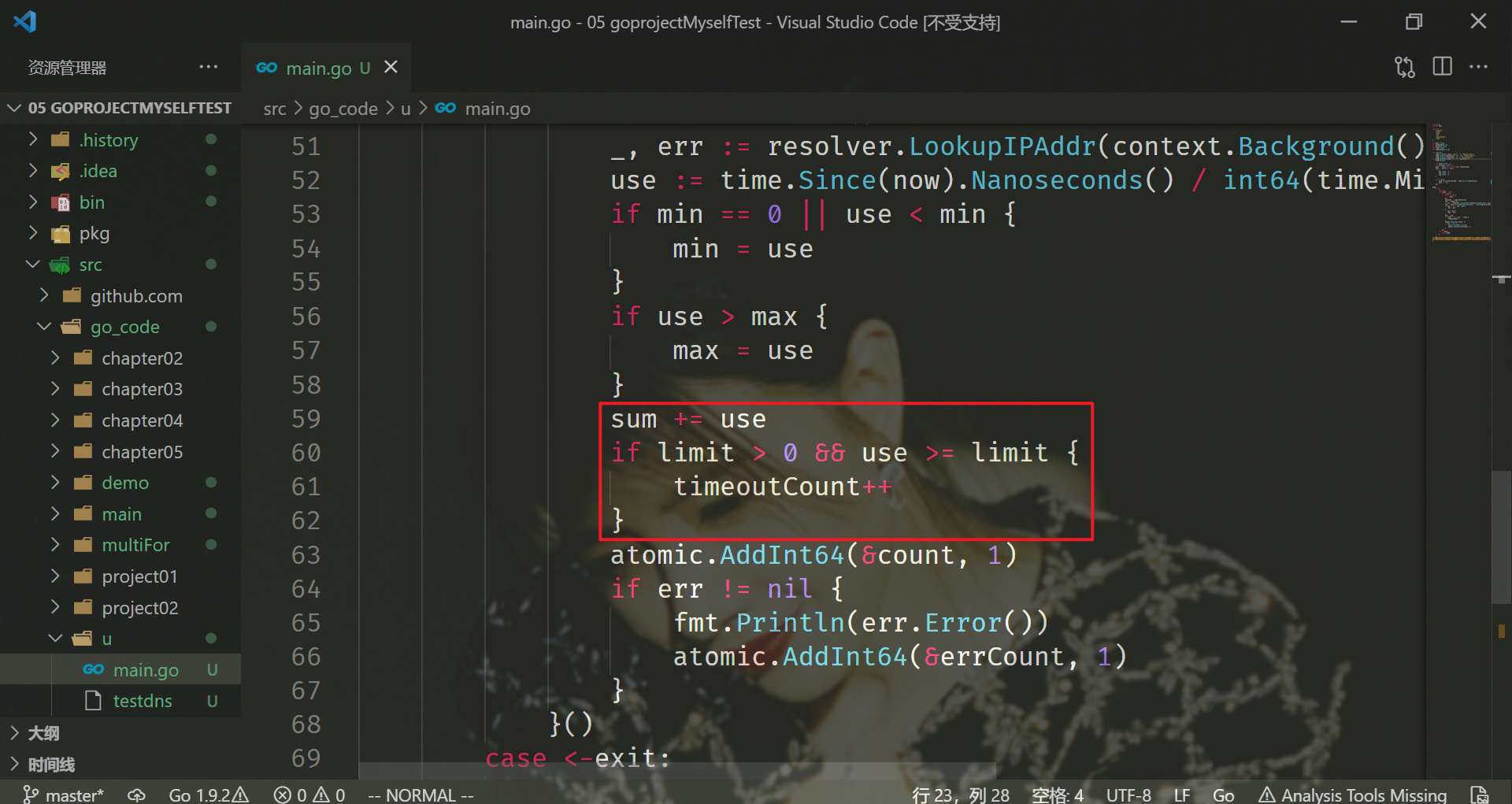Click the u breadcrumb segment
The width and height of the screenshot is (1512, 804).
pyautogui.click(x=406, y=109)
